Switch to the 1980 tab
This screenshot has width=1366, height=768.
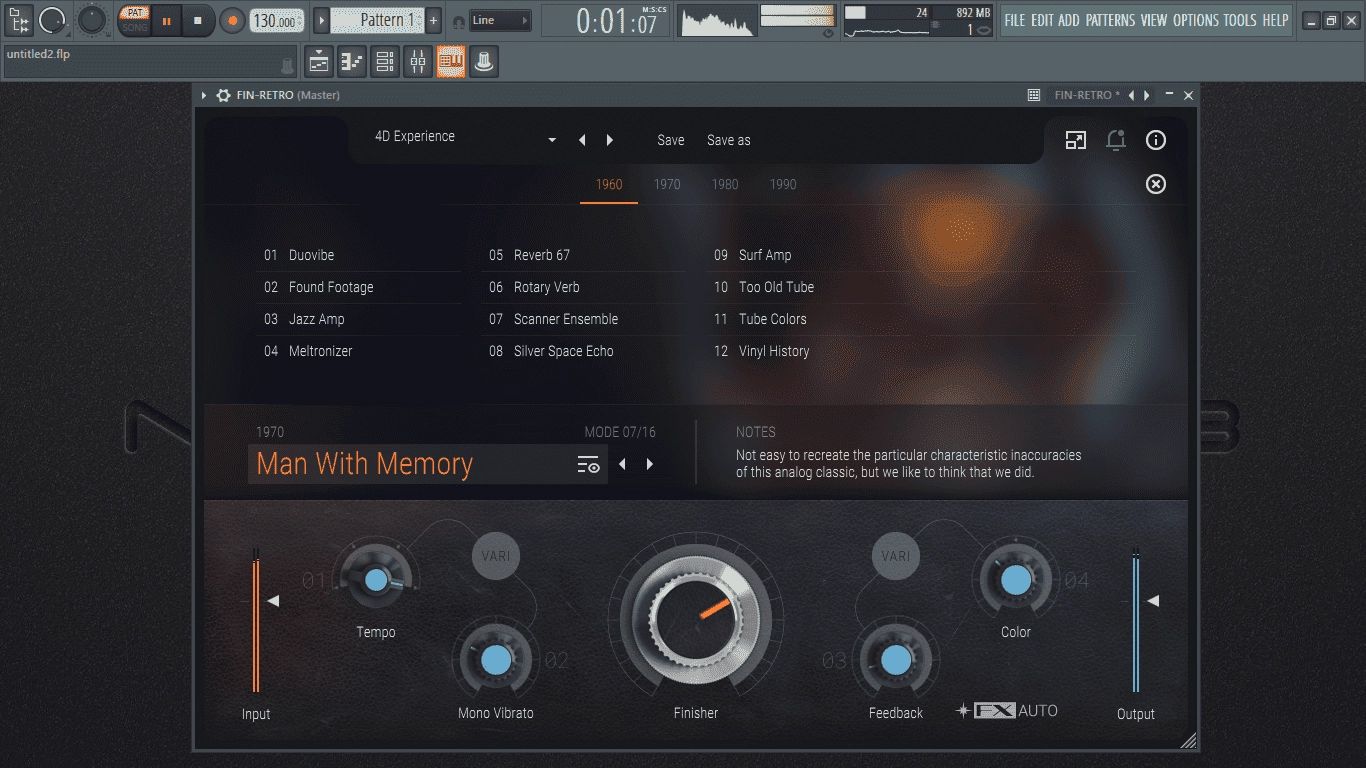[725, 184]
